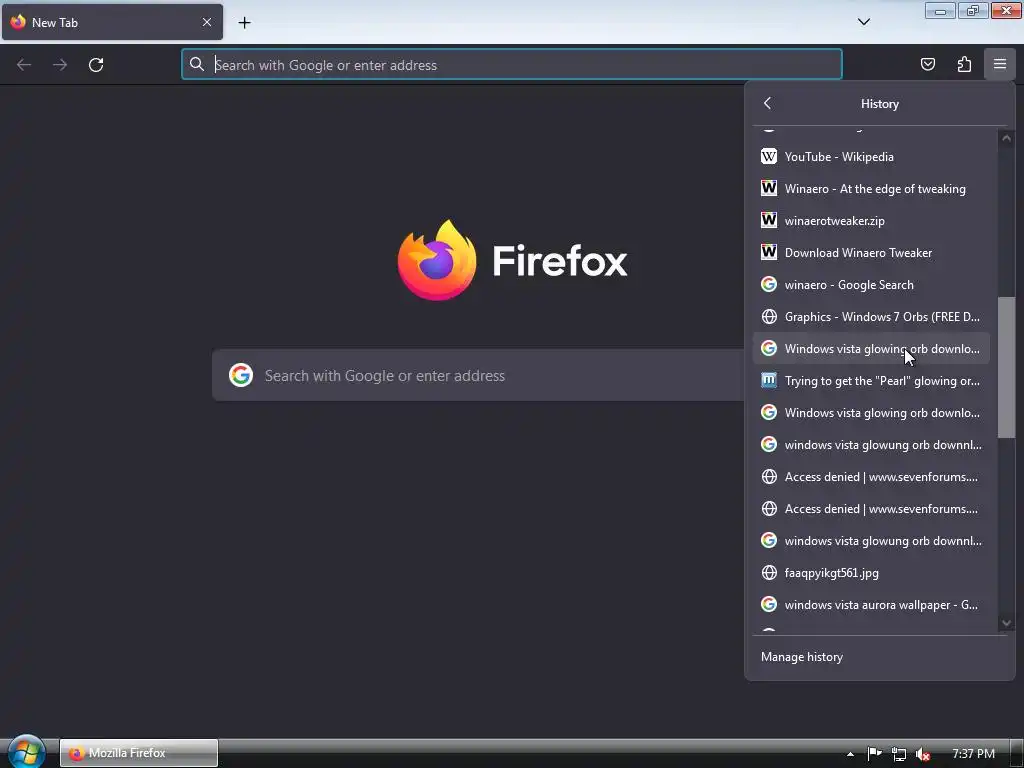Viewport: 1024px width, 768px height.
Task: Open faaqpyikgt561.jpg history entry
Action: coord(871,573)
